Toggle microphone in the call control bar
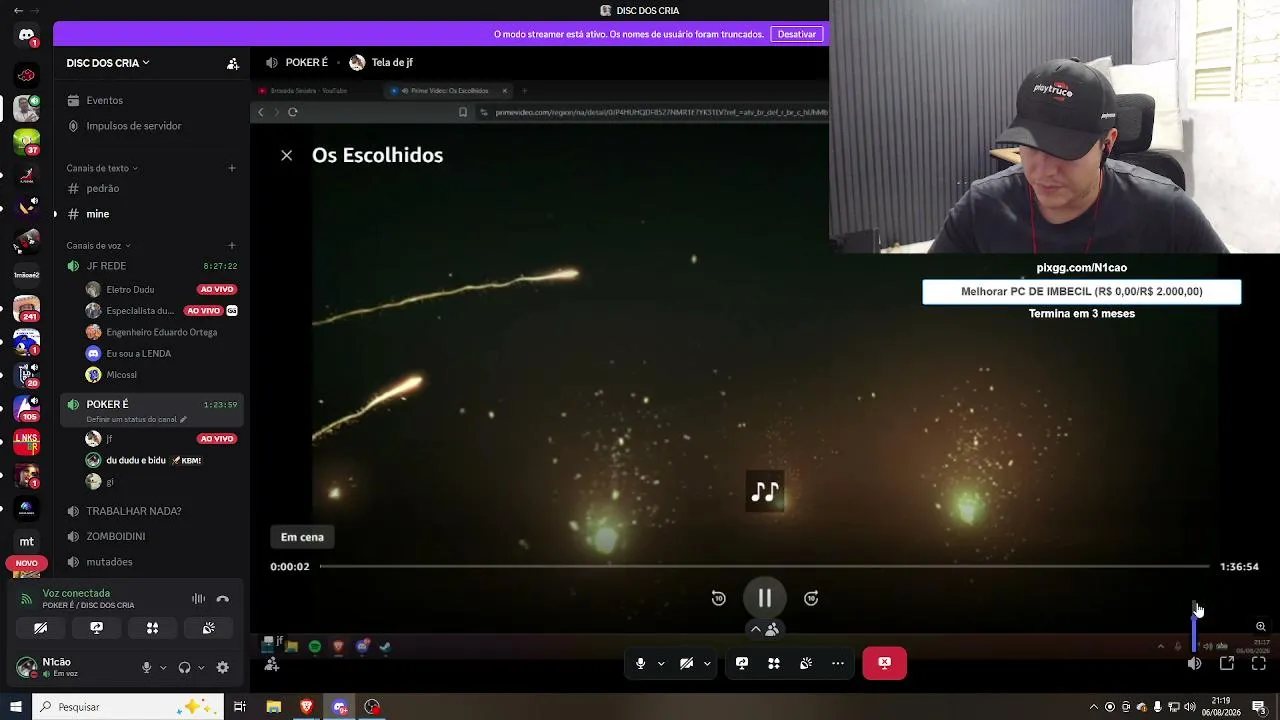 click(x=641, y=663)
